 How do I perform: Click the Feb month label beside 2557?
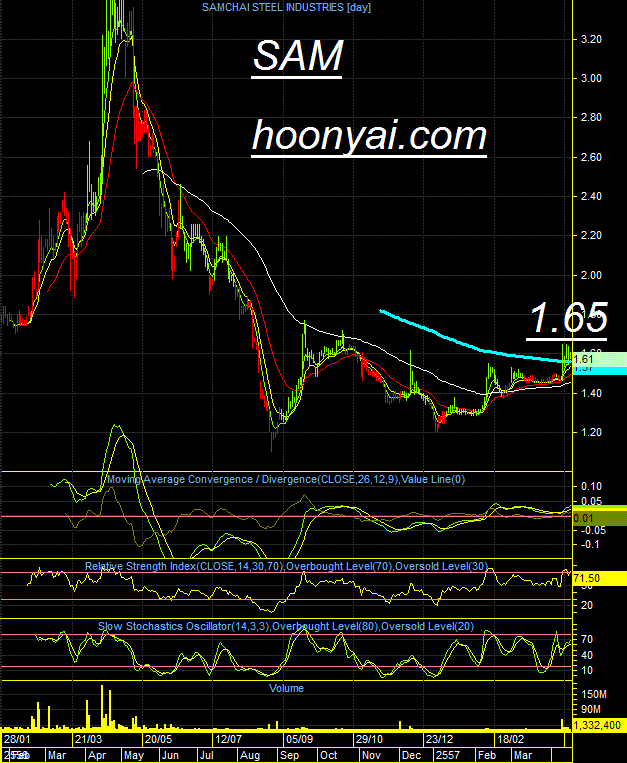point(487,756)
